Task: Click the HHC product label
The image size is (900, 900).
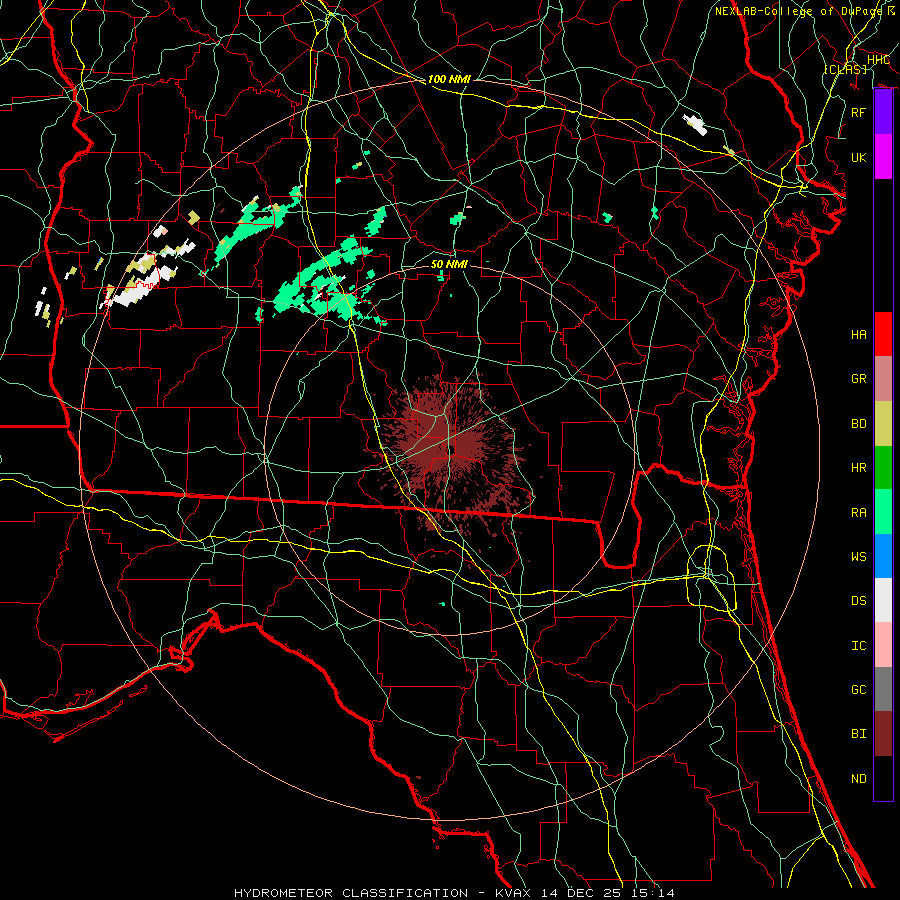Action: coord(878,59)
